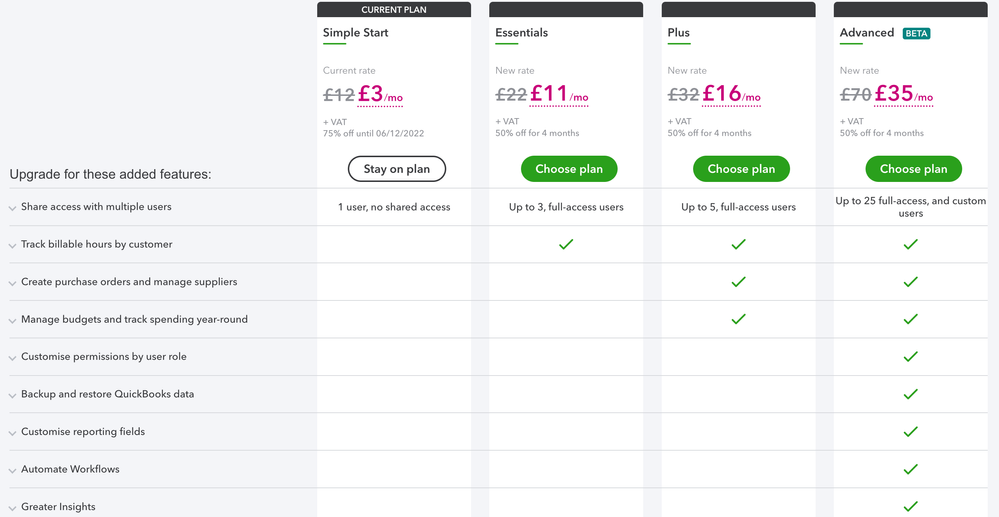This screenshot has height=517, width=999.
Task: Choose the Plus plan
Action: [741, 169]
